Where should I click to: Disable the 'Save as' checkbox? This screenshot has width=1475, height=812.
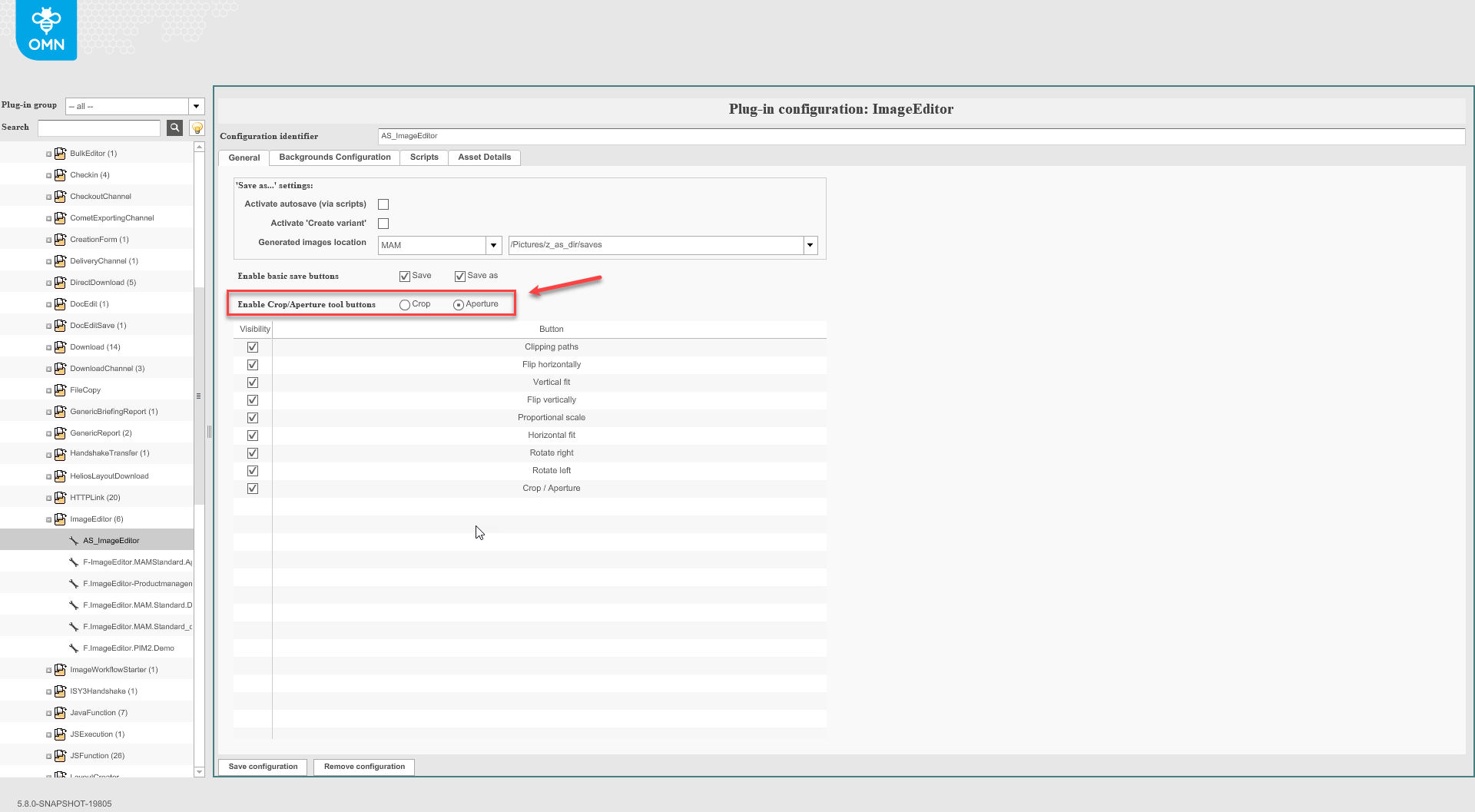459,276
